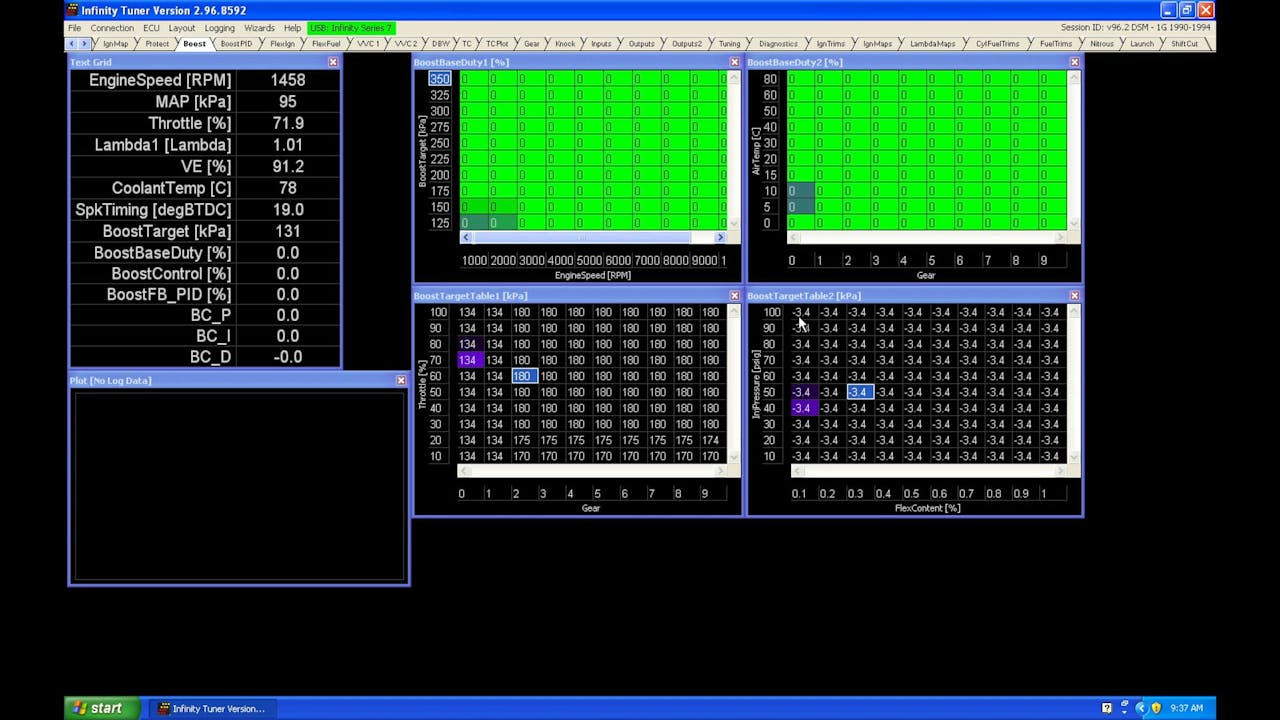Image resolution: width=1280 pixels, height=720 pixels.
Task: Close the Text Grid panel
Action: click(x=333, y=62)
